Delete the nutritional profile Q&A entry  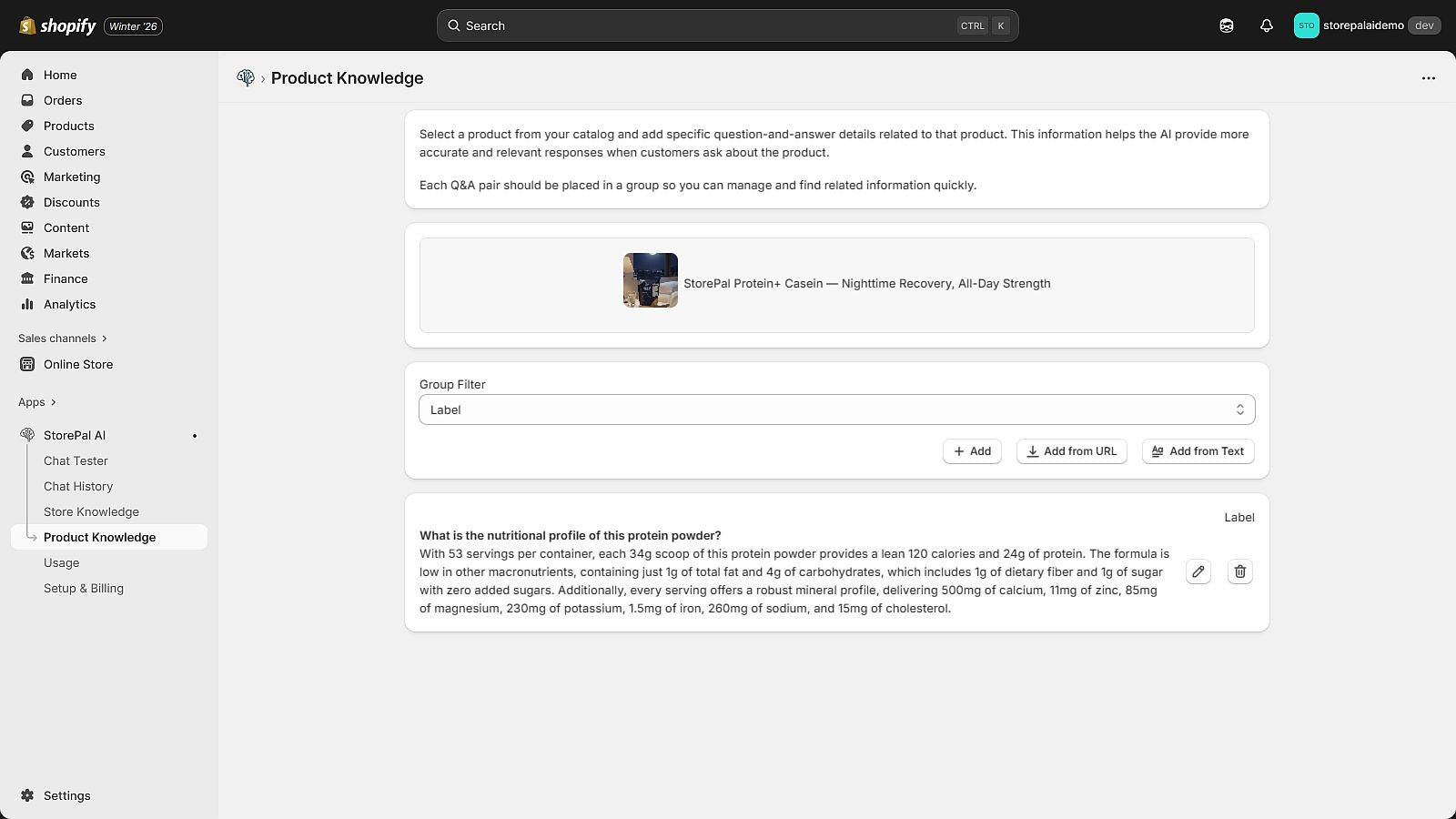[x=1240, y=571]
